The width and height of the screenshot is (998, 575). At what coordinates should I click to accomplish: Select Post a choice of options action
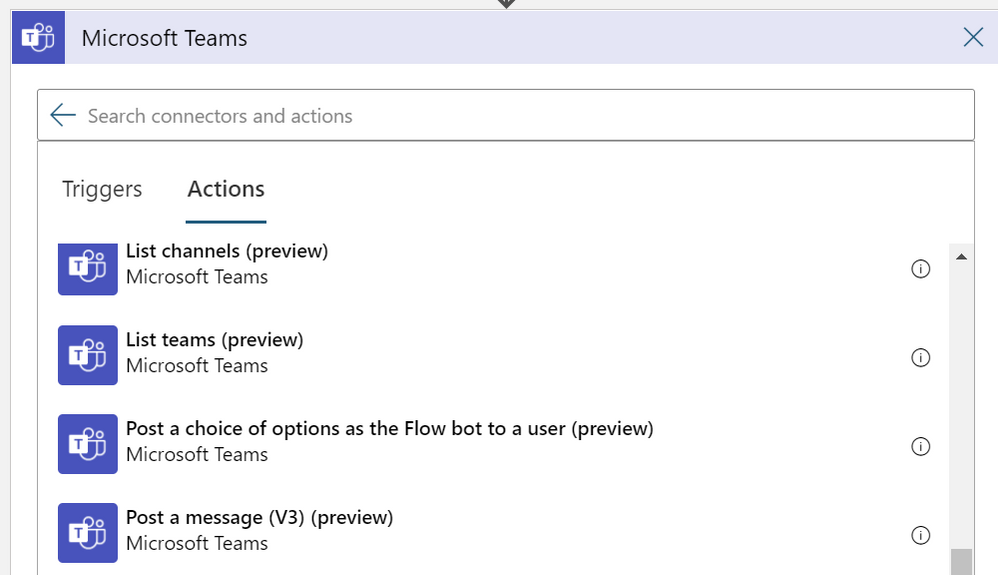tap(389, 429)
